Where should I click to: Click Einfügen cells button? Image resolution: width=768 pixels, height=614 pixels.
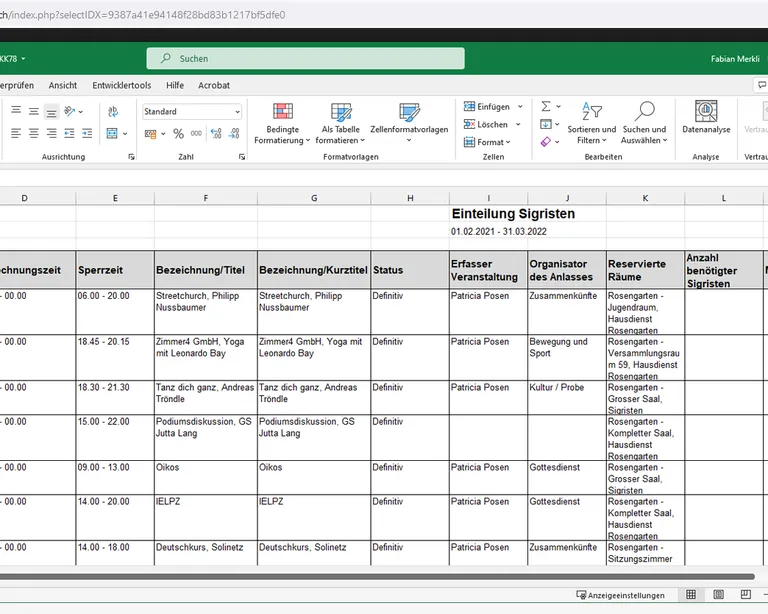pyautogui.click(x=487, y=107)
